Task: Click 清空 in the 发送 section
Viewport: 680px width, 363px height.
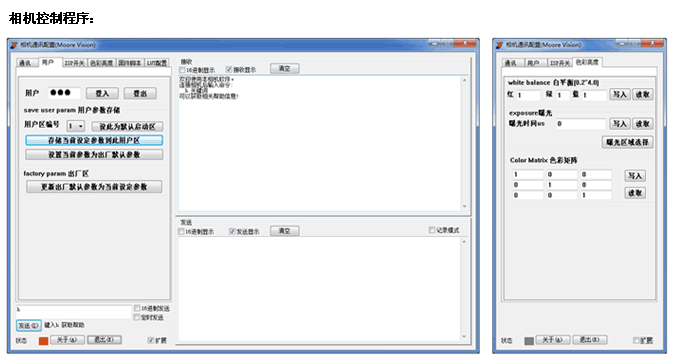Action: click(x=284, y=231)
